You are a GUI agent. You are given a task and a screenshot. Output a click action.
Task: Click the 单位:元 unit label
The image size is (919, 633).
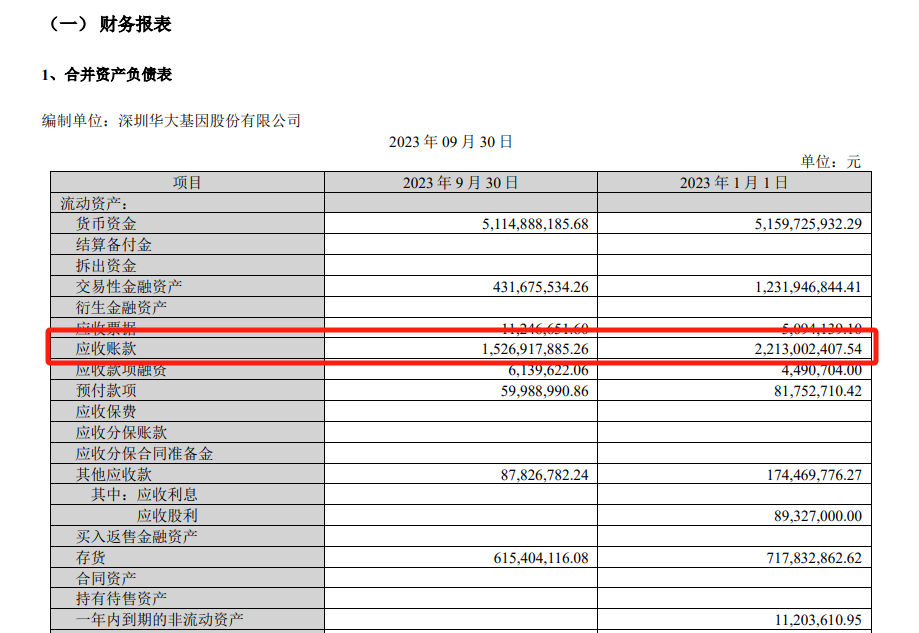coord(829,162)
